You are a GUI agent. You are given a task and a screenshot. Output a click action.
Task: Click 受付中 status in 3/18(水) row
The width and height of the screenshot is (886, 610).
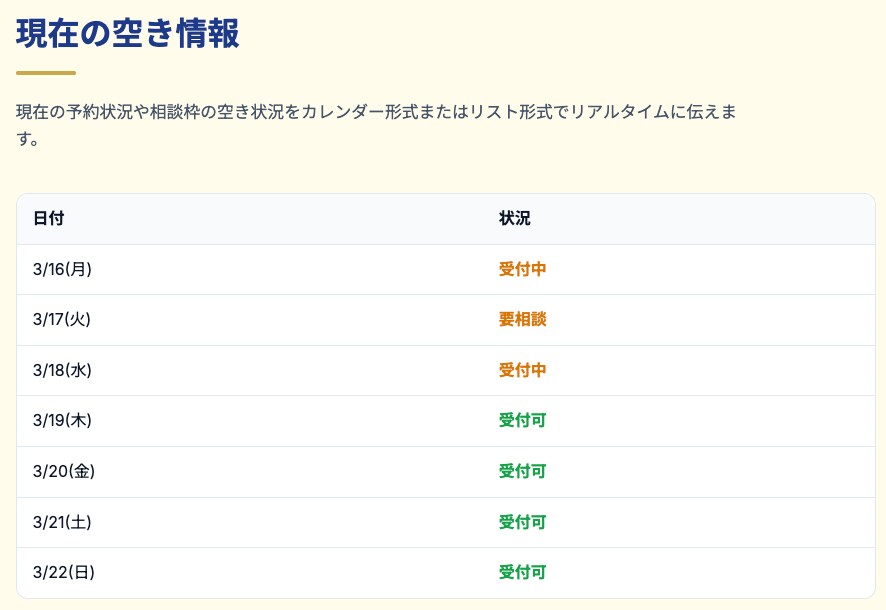coord(522,371)
